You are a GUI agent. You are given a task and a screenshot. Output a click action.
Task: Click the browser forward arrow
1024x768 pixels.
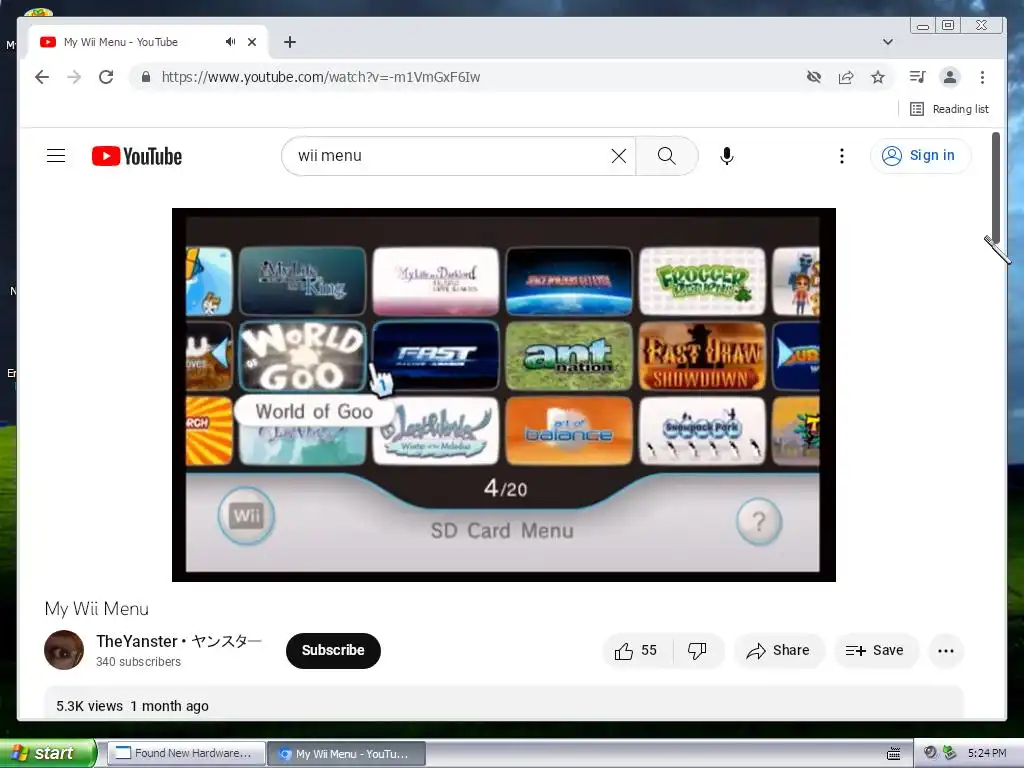pos(74,77)
